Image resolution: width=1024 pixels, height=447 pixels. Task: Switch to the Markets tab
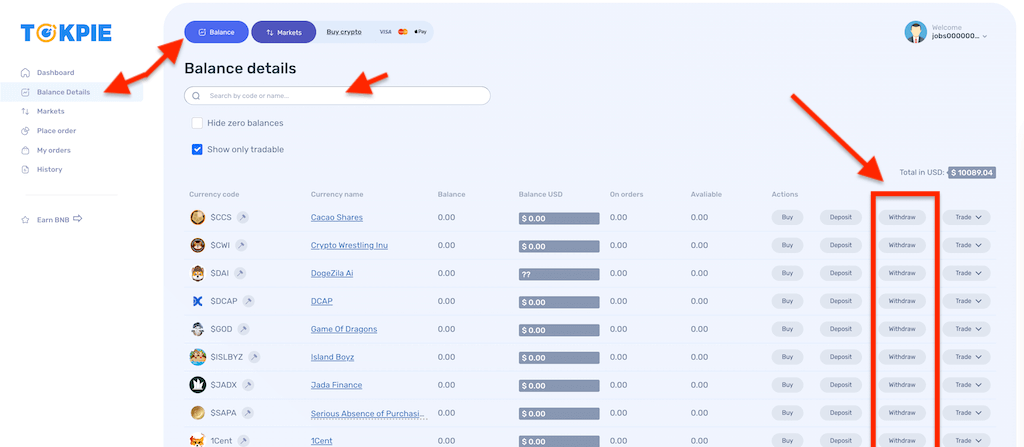(x=283, y=32)
